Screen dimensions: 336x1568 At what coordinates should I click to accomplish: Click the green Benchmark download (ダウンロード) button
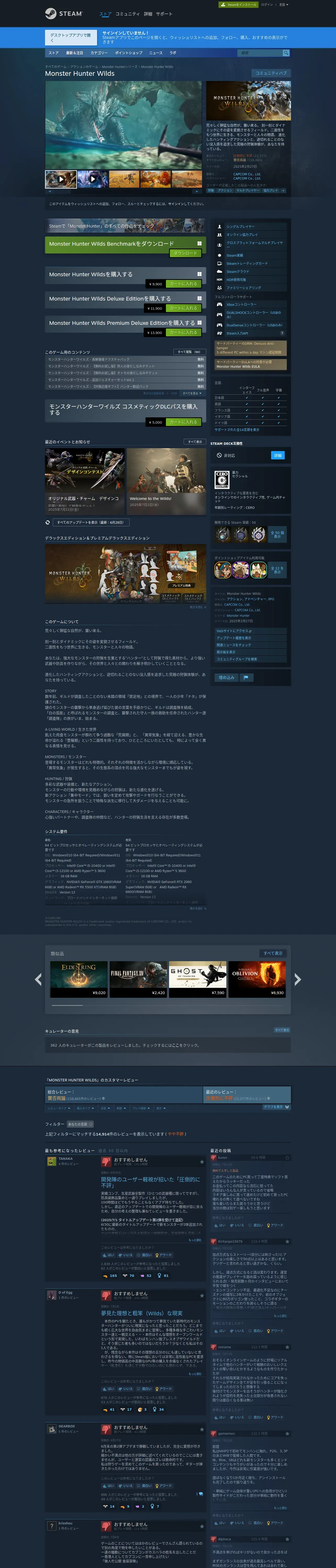(x=185, y=253)
